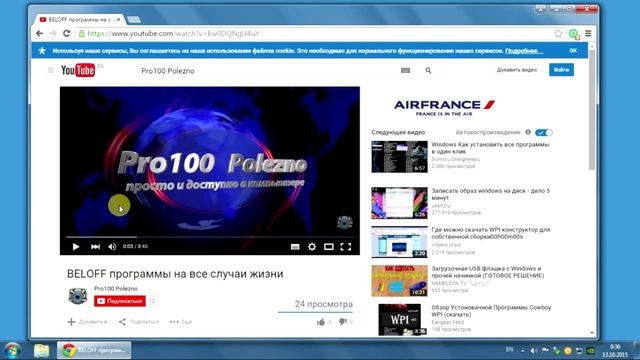
Task: Open the Pro100 Polezno channel name link
Action: click(x=116, y=289)
